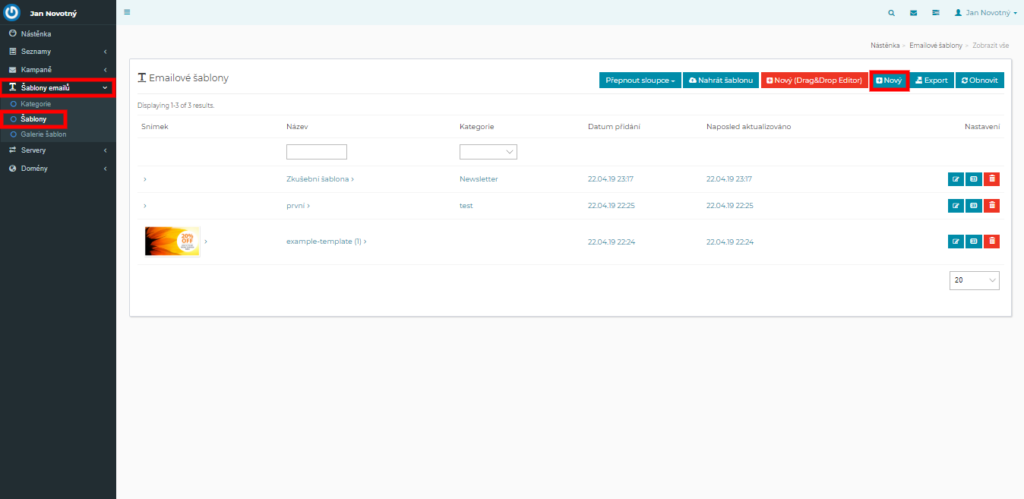Open the page size dropdown showing 20

(x=974, y=281)
